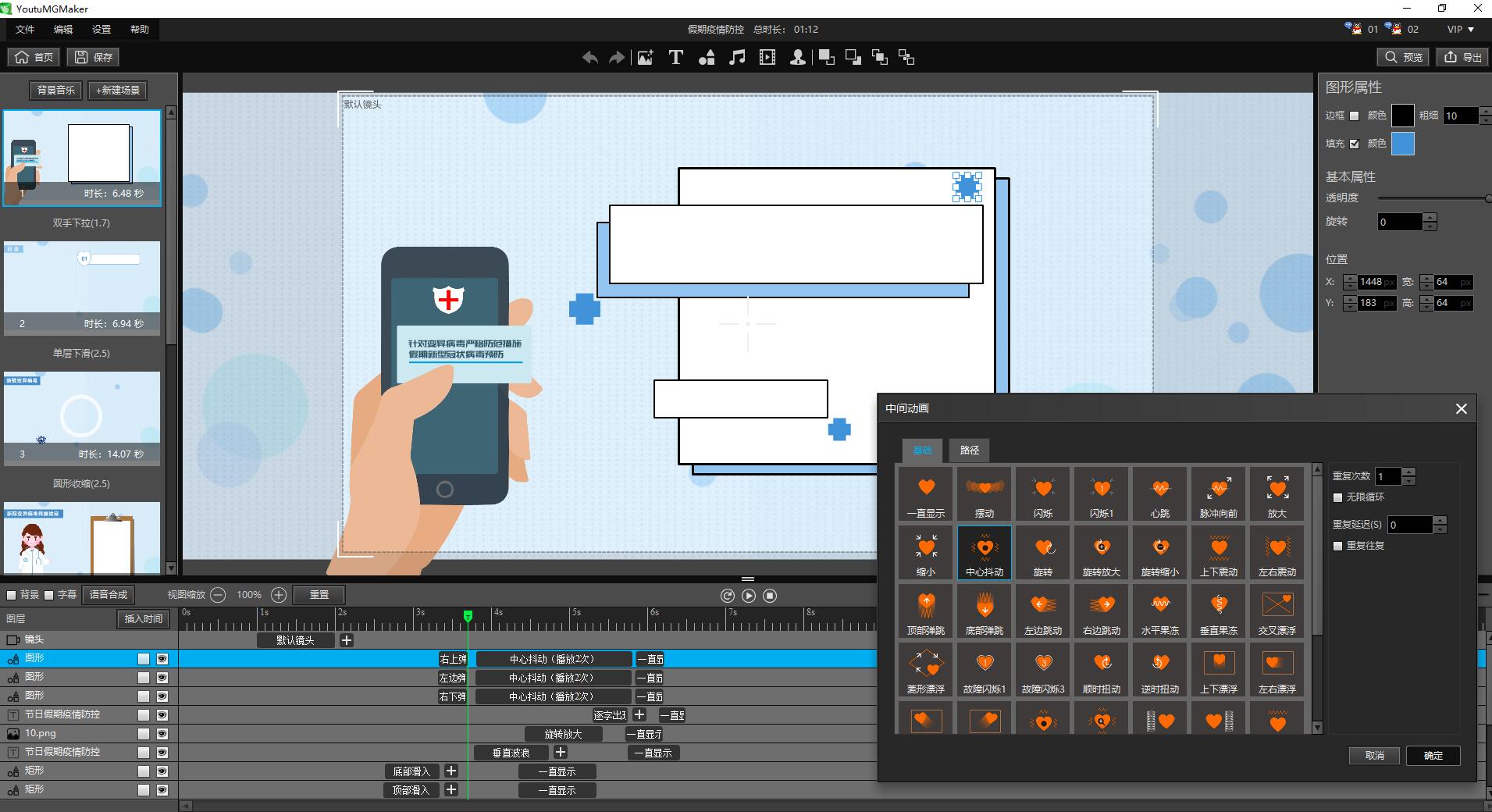Click the add image icon in toolbar
This screenshot has width=1492, height=812.
coord(645,57)
